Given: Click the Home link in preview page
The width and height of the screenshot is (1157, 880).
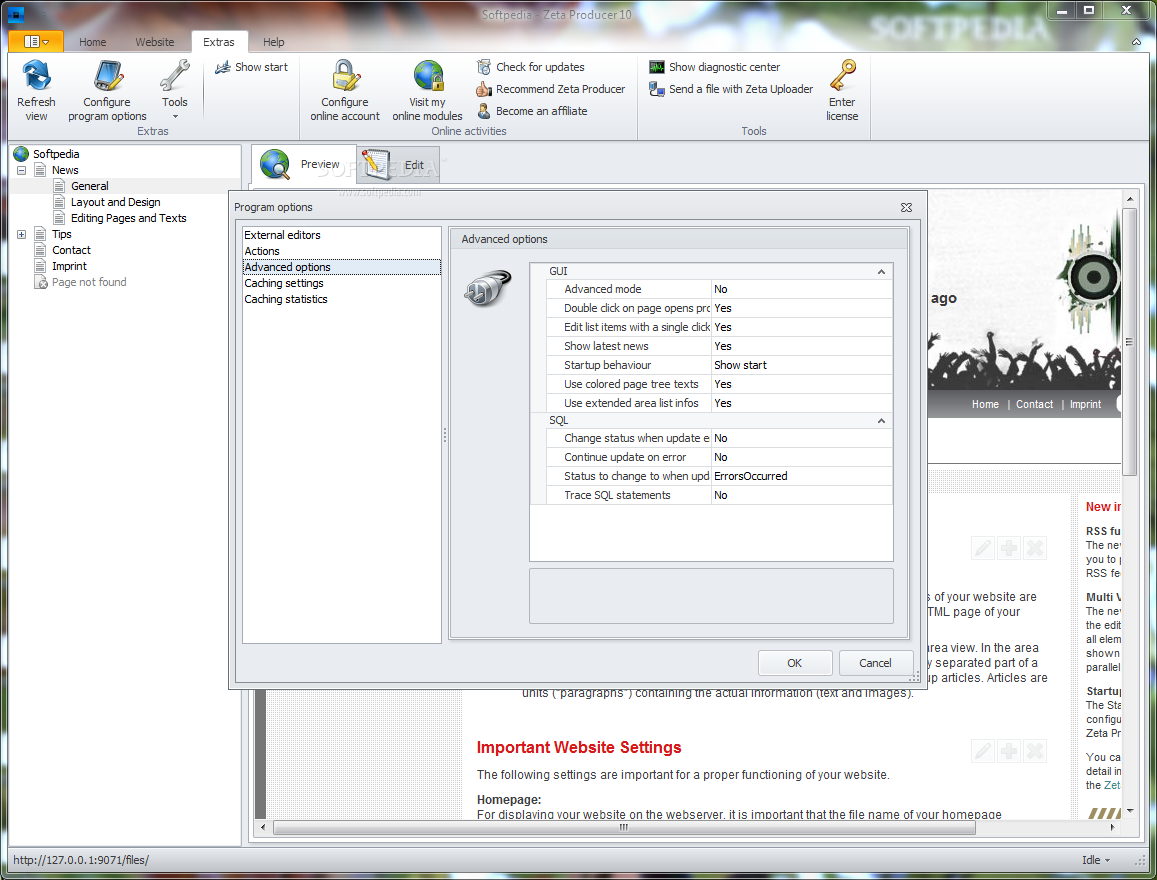Looking at the screenshot, I should tap(985, 404).
